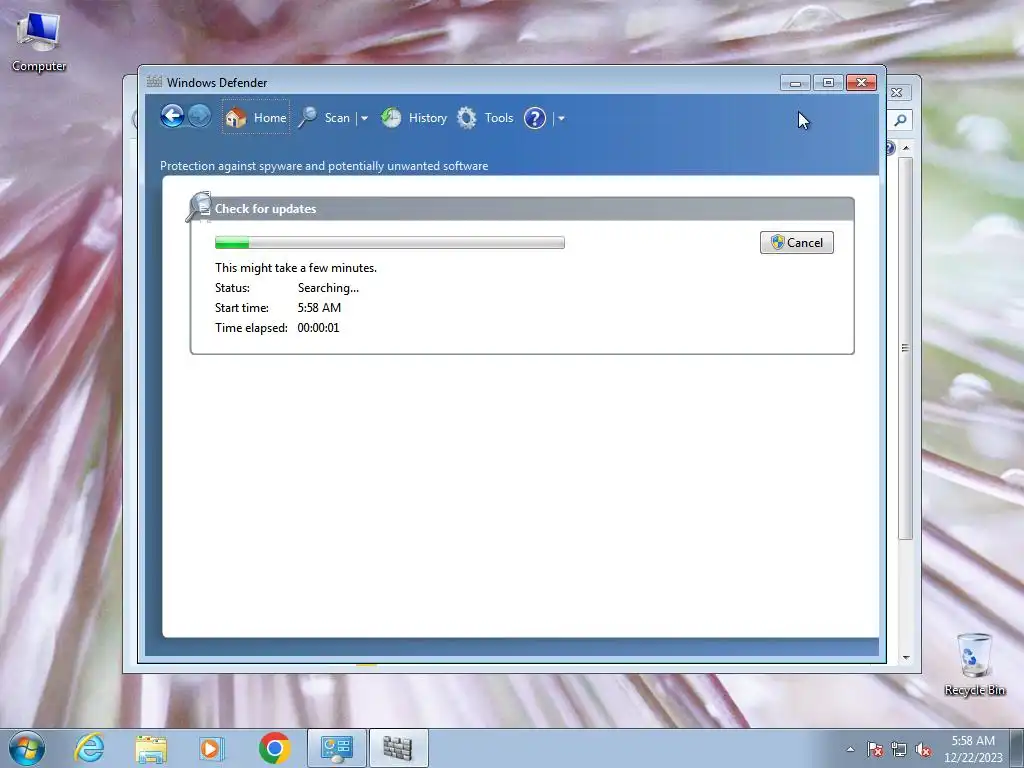1024x768 pixels.
Task: Click the Check for updates progress bar
Action: click(x=390, y=243)
